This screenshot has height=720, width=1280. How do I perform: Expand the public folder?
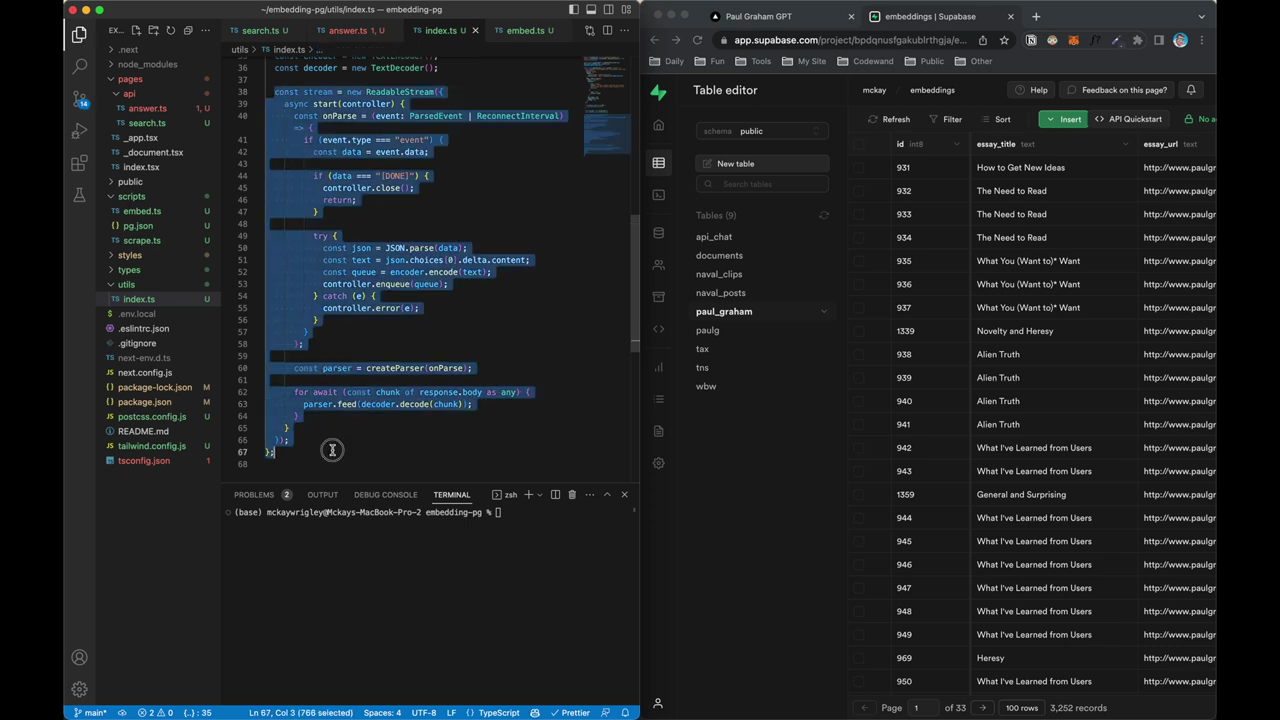[130, 182]
